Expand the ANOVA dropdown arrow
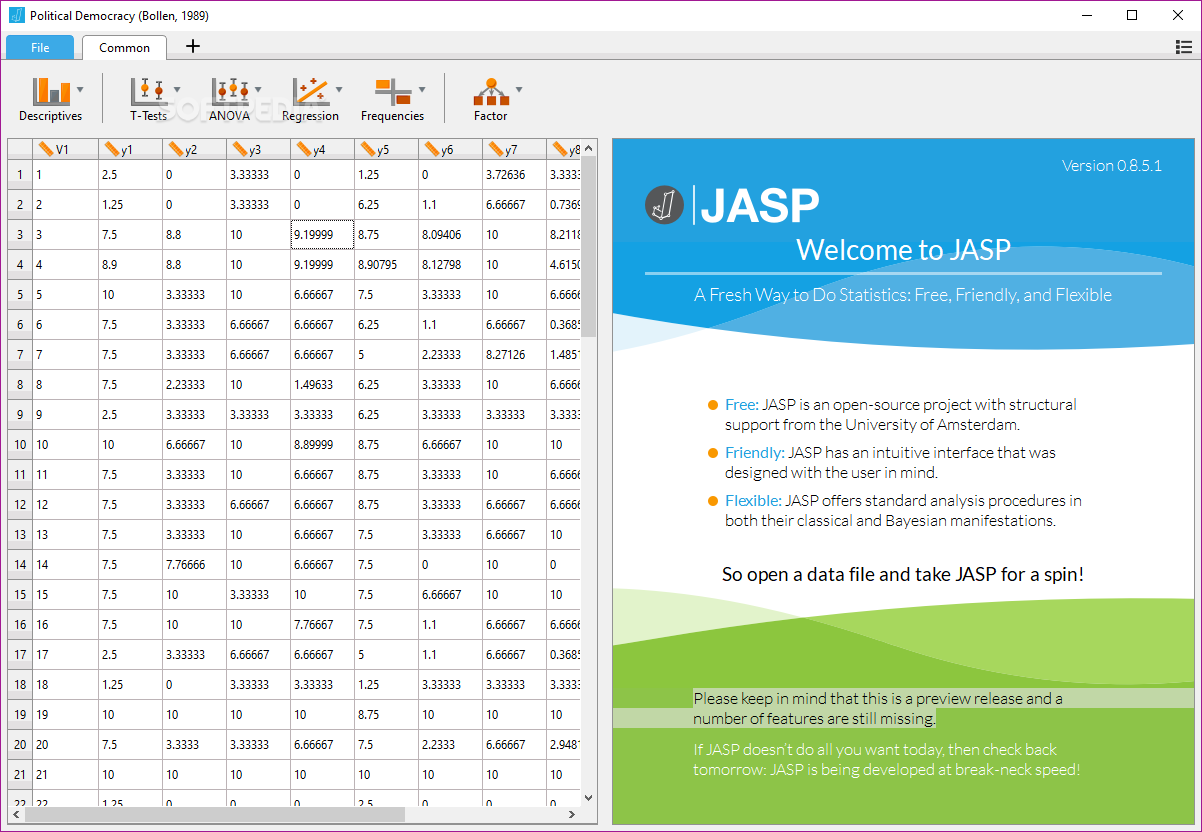Image resolution: width=1202 pixels, height=832 pixels. [x=258, y=89]
